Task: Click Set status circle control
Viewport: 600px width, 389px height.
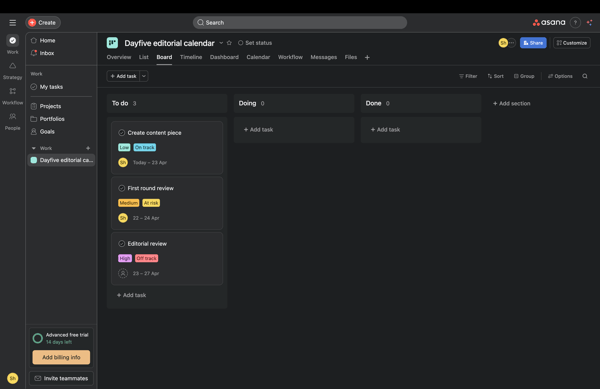Action: 241,43
